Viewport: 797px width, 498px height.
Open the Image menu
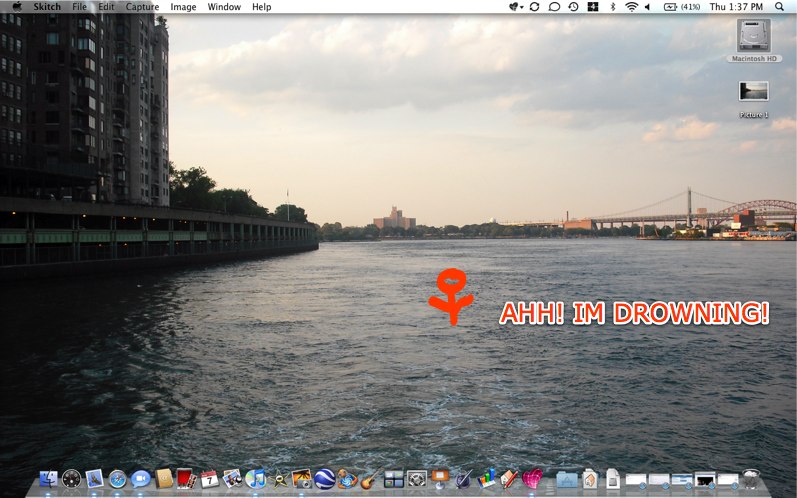[x=183, y=7]
